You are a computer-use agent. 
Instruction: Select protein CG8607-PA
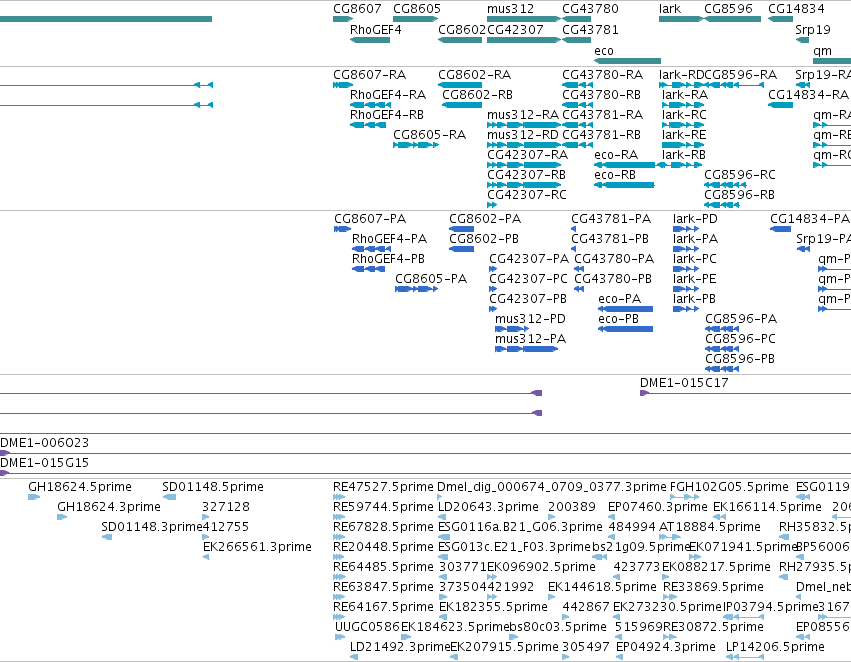[x=370, y=219]
